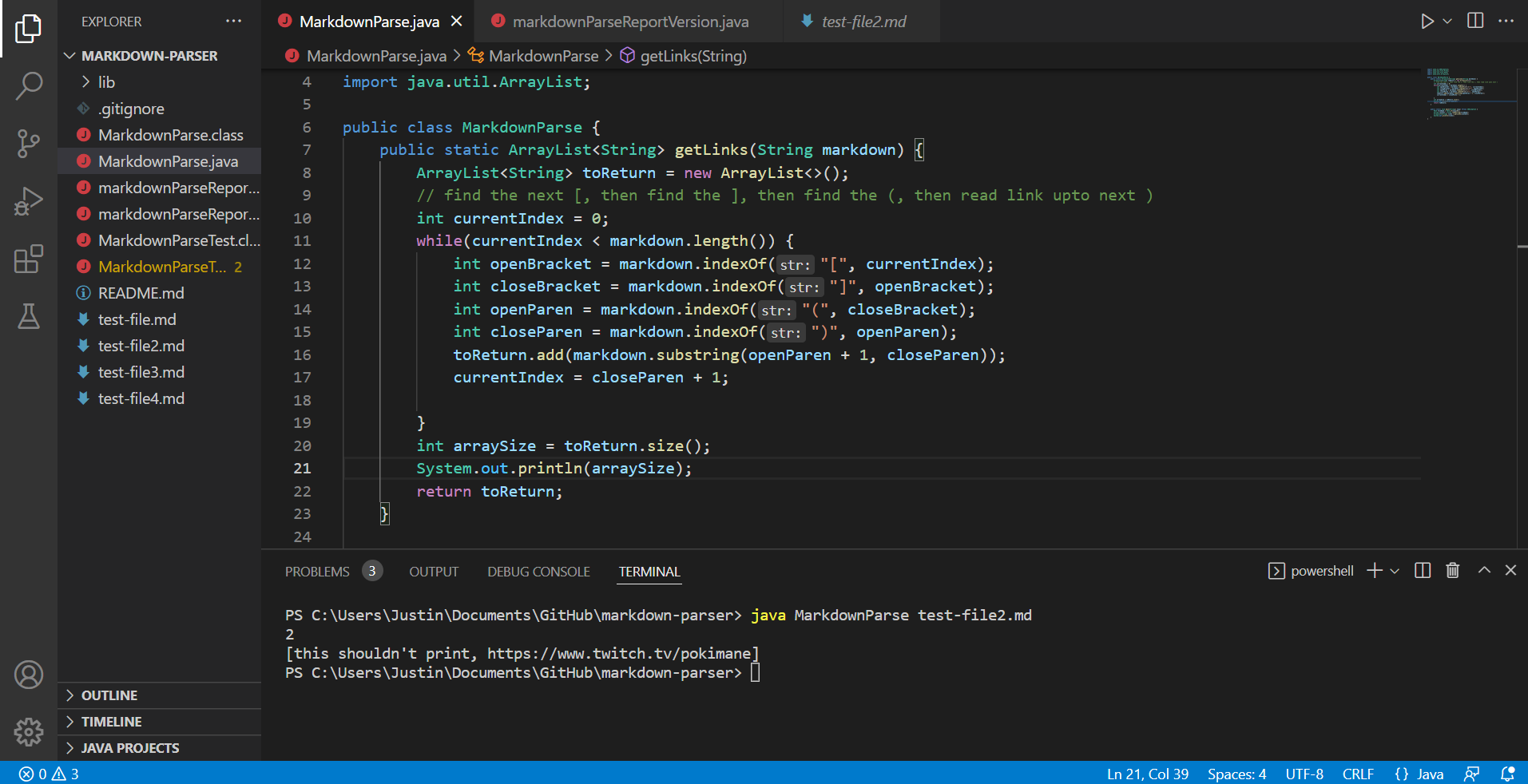1528x784 pixels.
Task: Open the Source Control view
Action: point(29,144)
